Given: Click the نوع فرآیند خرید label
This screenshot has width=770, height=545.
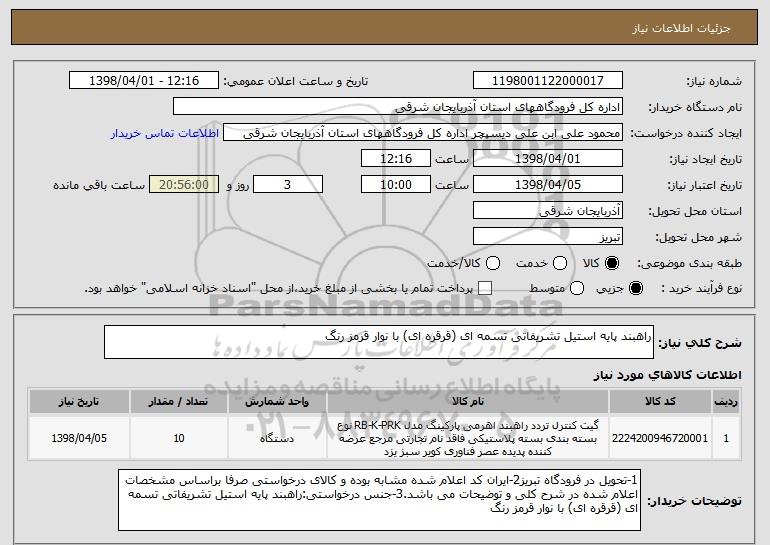Looking at the screenshot, I should coord(702,289).
